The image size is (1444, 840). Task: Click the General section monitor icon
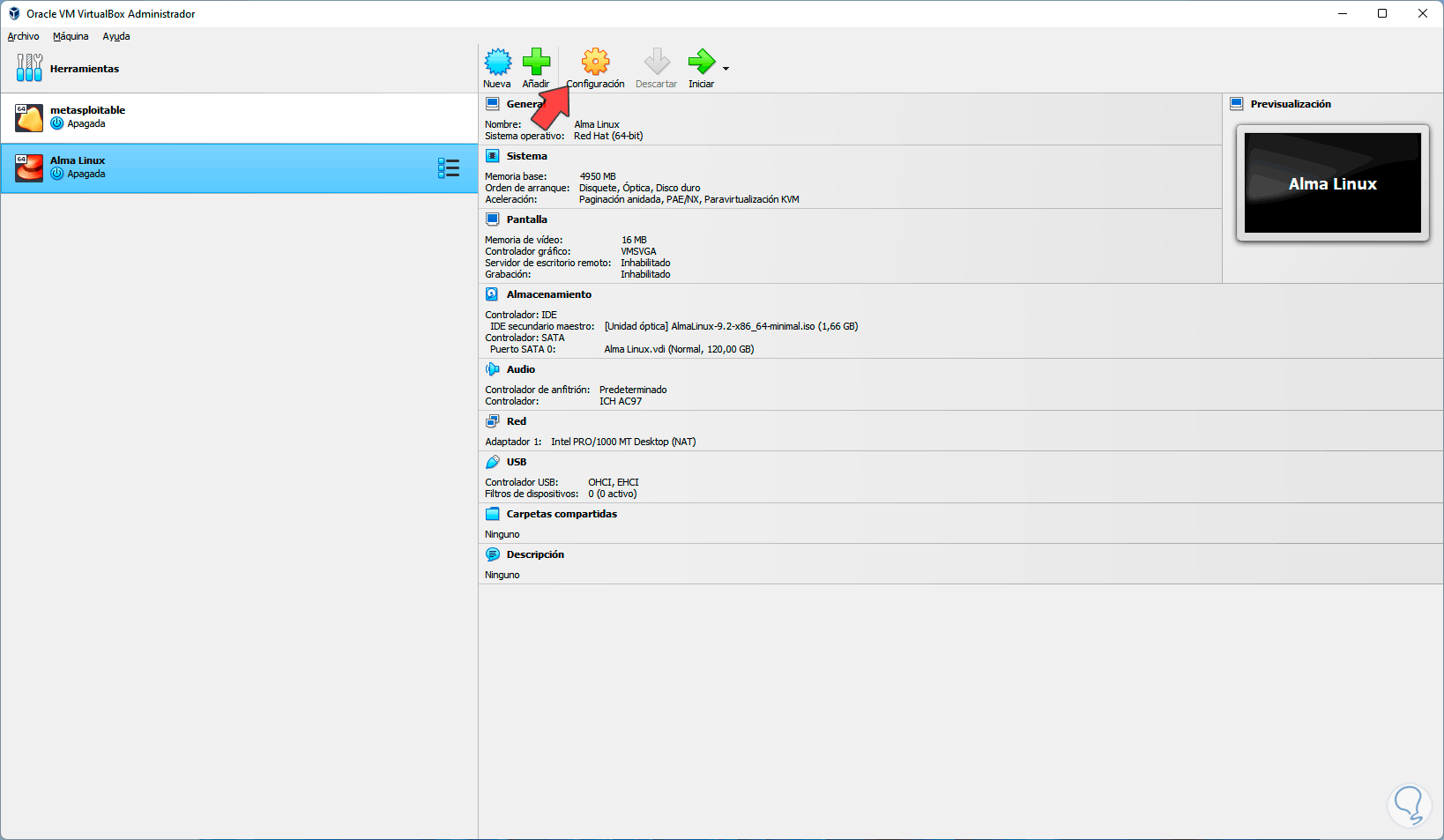[x=493, y=104]
